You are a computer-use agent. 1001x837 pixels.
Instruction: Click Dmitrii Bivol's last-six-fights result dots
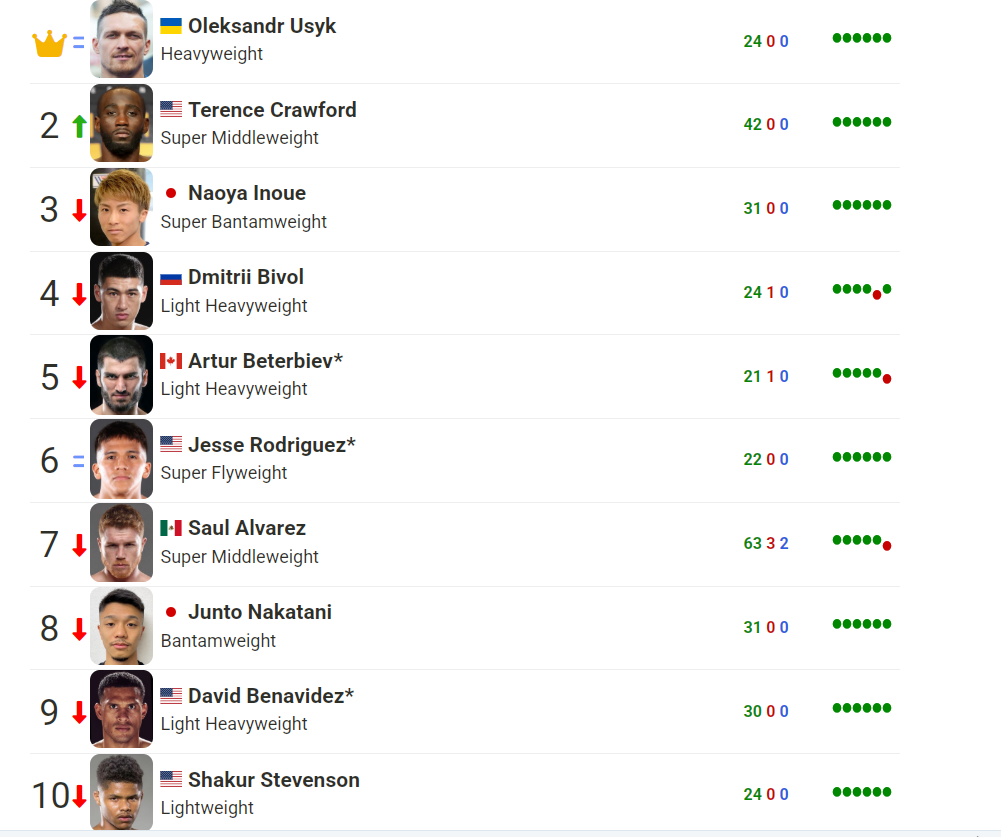pos(861,291)
